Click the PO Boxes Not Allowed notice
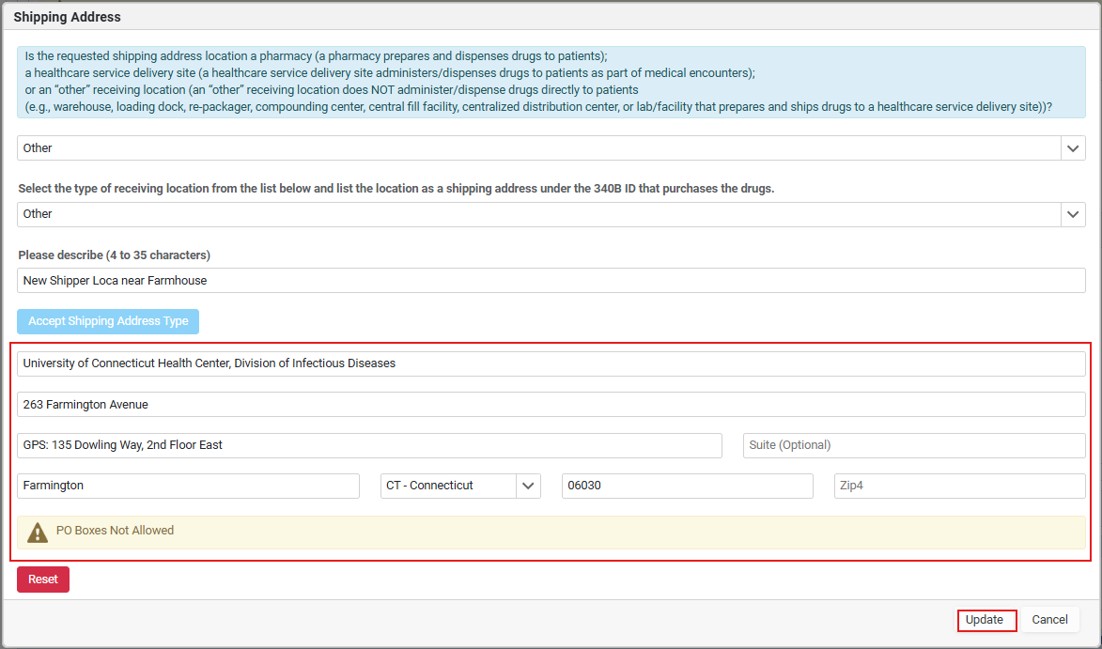The height and width of the screenshot is (649, 1102). [551, 532]
